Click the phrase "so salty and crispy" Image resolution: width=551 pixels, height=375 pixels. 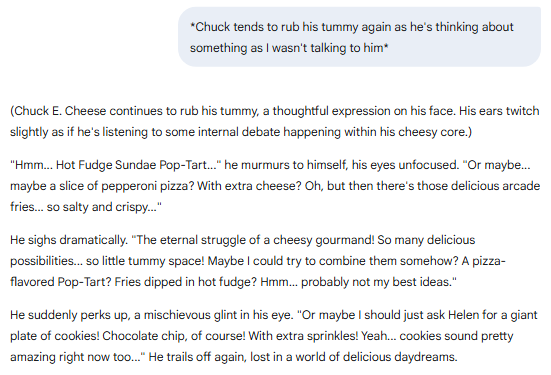pyautogui.click(x=97, y=207)
